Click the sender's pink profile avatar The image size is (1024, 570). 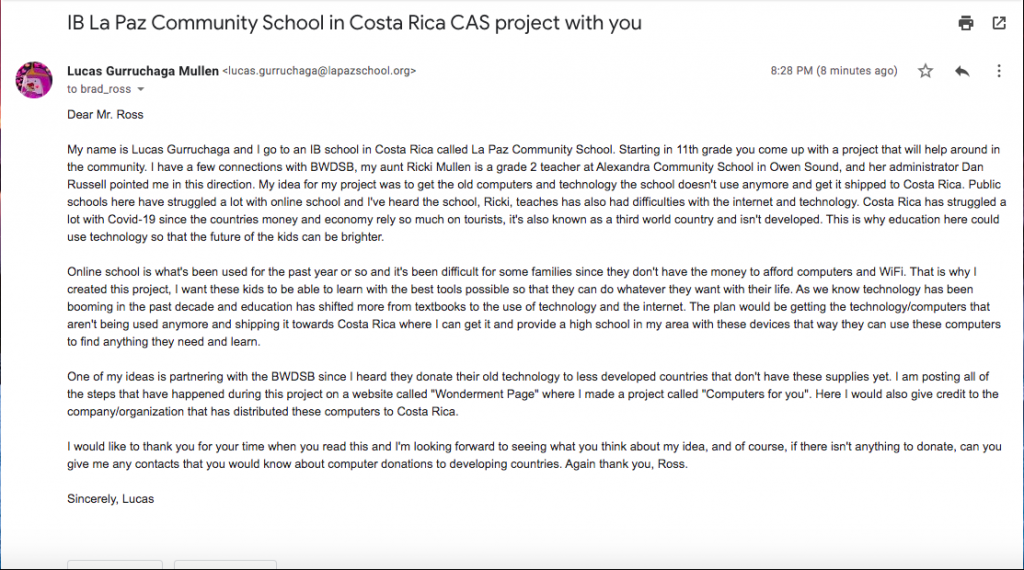tap(35, 79)
